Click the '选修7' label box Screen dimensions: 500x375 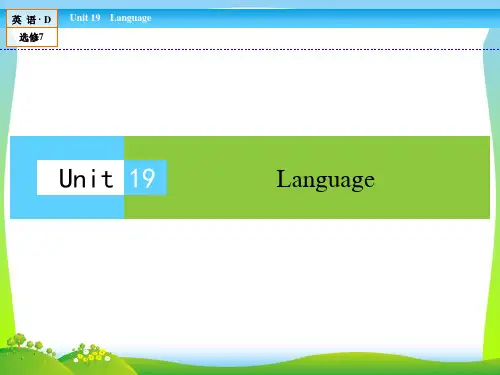(32, 37)
